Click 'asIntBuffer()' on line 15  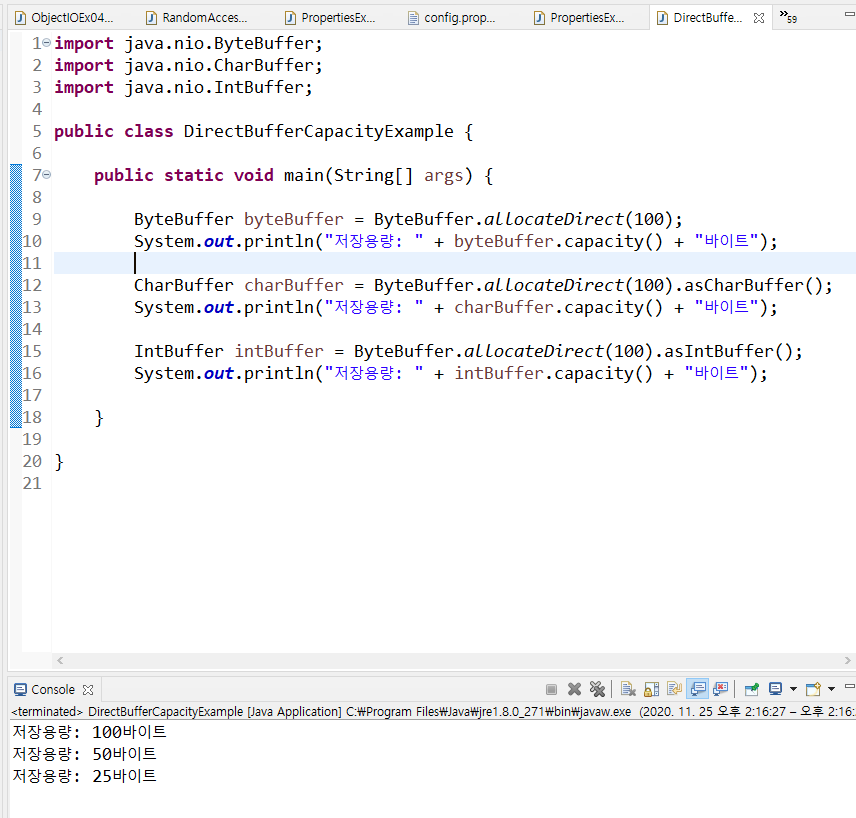[728, 352]
